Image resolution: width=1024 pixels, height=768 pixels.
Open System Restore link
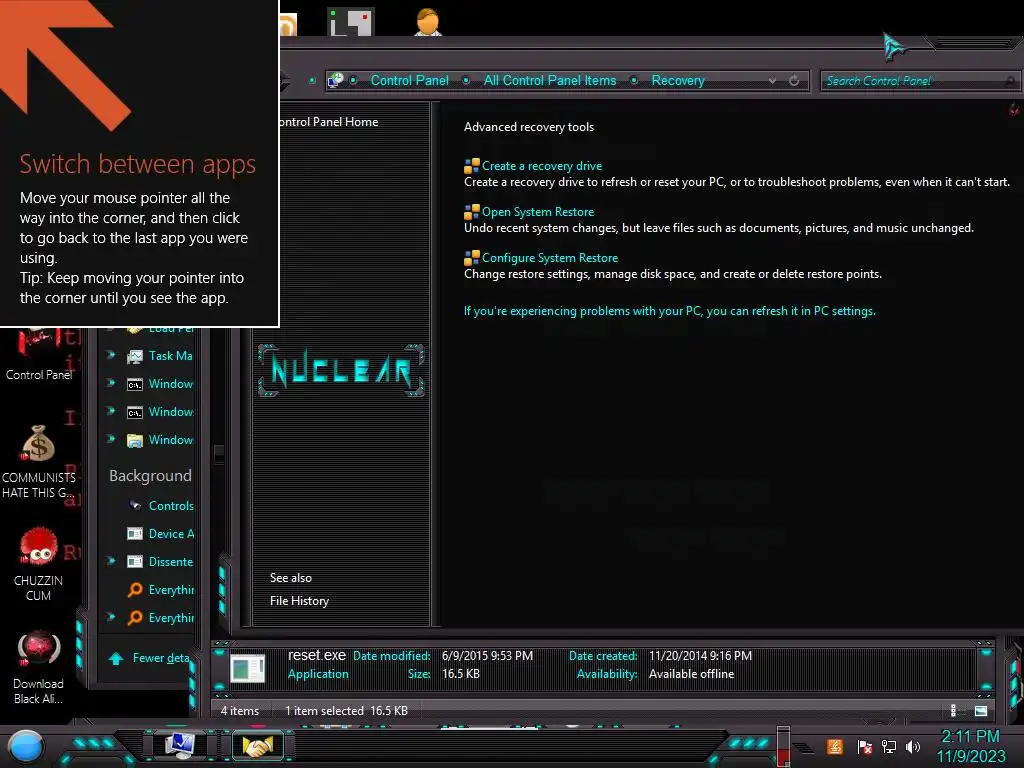tap(538, 212)
